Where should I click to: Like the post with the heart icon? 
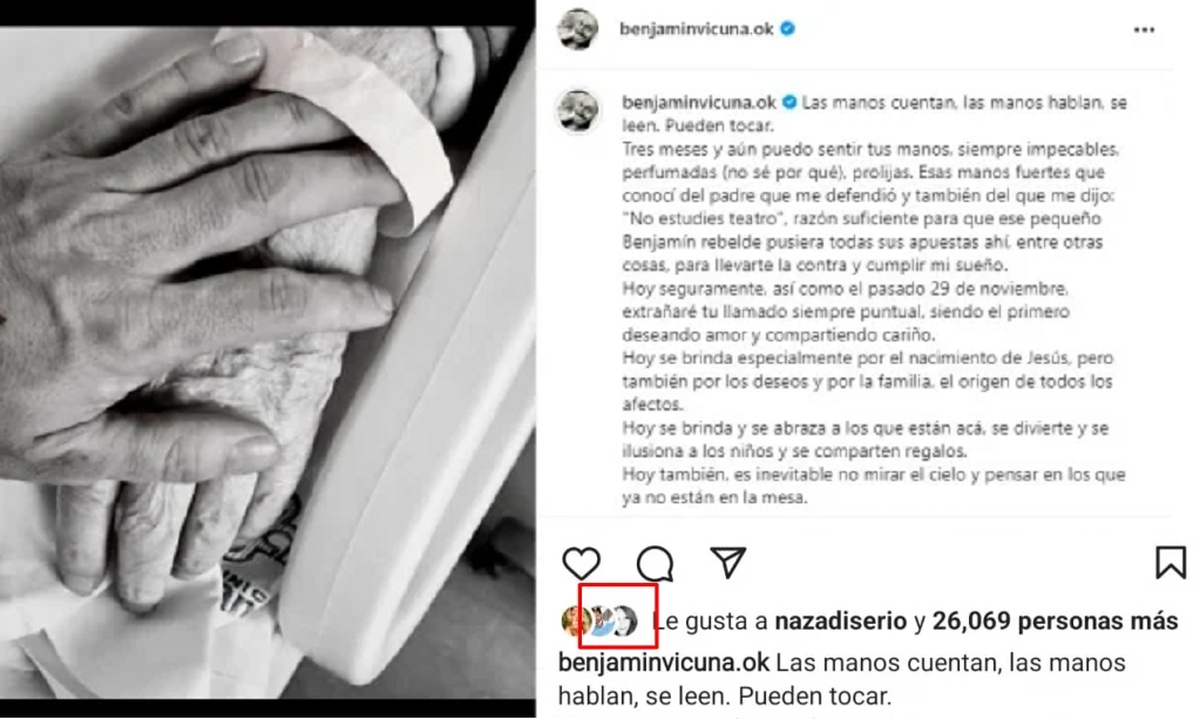click(x=581, y=563)
